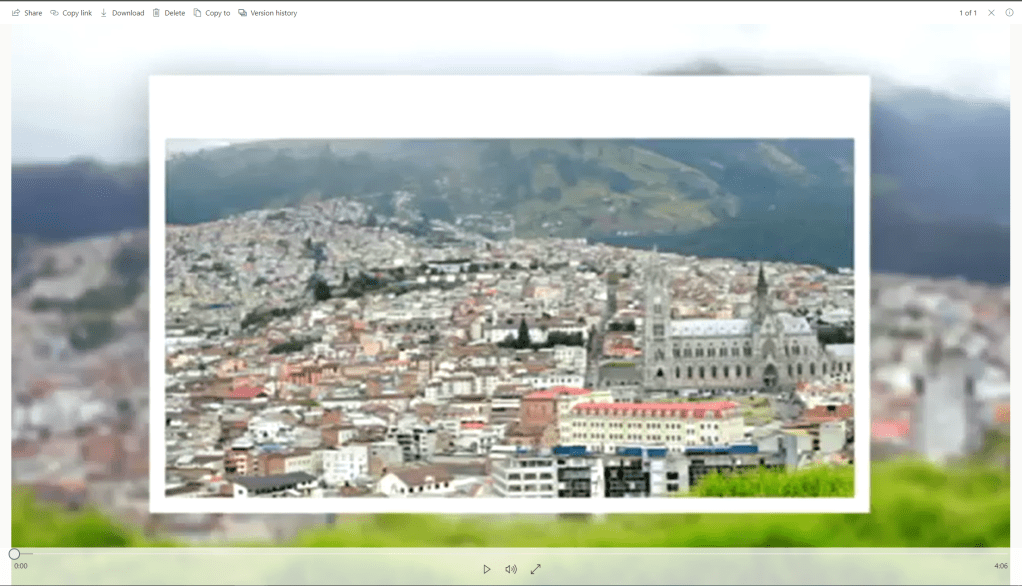Play the video
Screen dimensions: 1022x586
pyautogui.click(x=487, y=569)
